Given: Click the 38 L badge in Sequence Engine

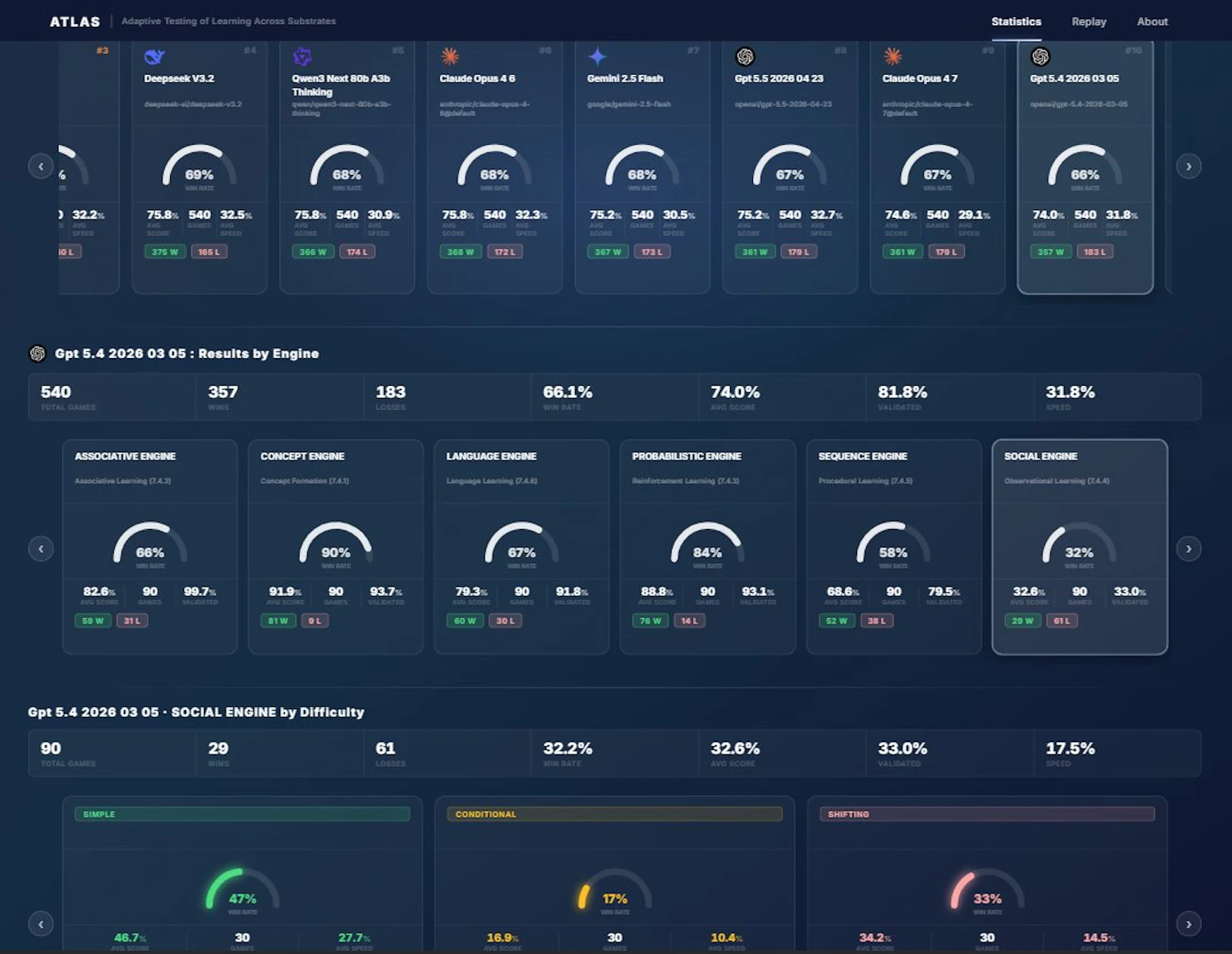Looking at the screenshot, I should pos(877,621).
